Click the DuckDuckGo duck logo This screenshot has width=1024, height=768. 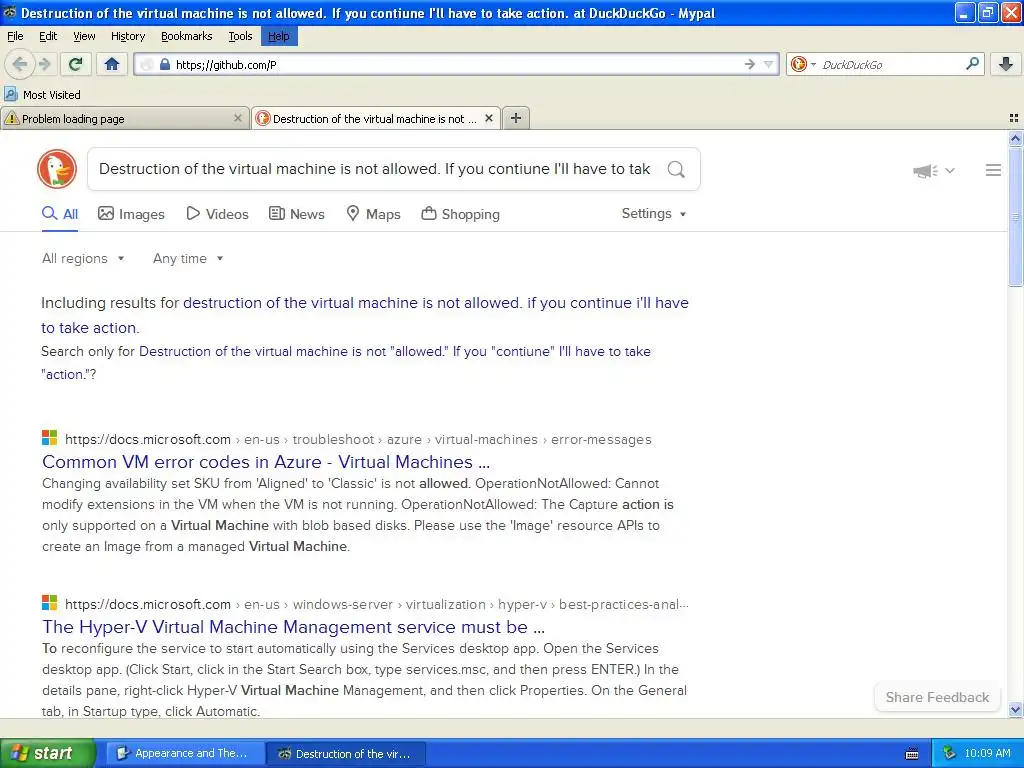click(57, 169)
